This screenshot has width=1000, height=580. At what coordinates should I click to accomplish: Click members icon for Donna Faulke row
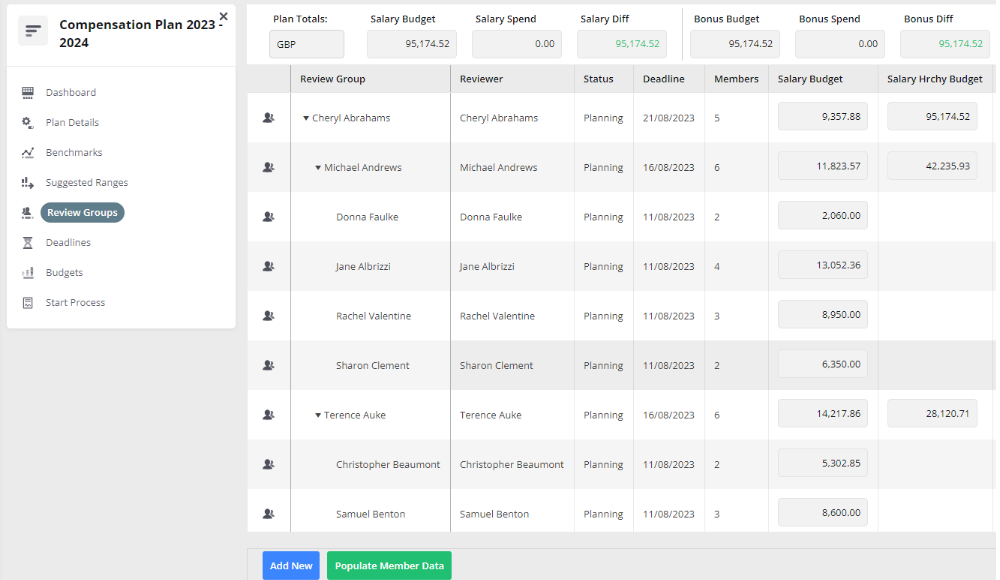(268, 217)
